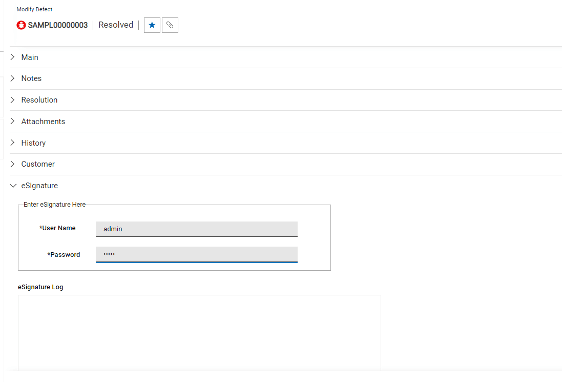The width and height of the screenshot is (562, 382).
Task: Focus the User Name input field
Action: point(197,229)
